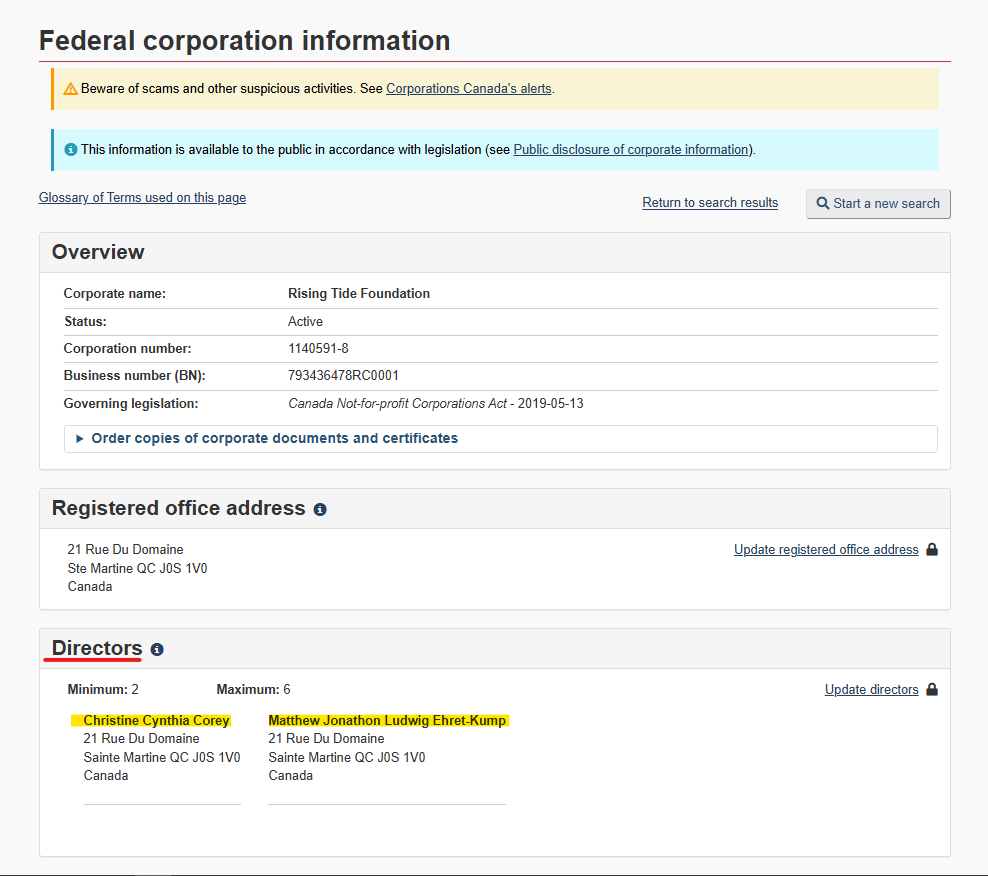Click the info icon next to Directors heading
This screenshot has height=876, width=988.
157,649
